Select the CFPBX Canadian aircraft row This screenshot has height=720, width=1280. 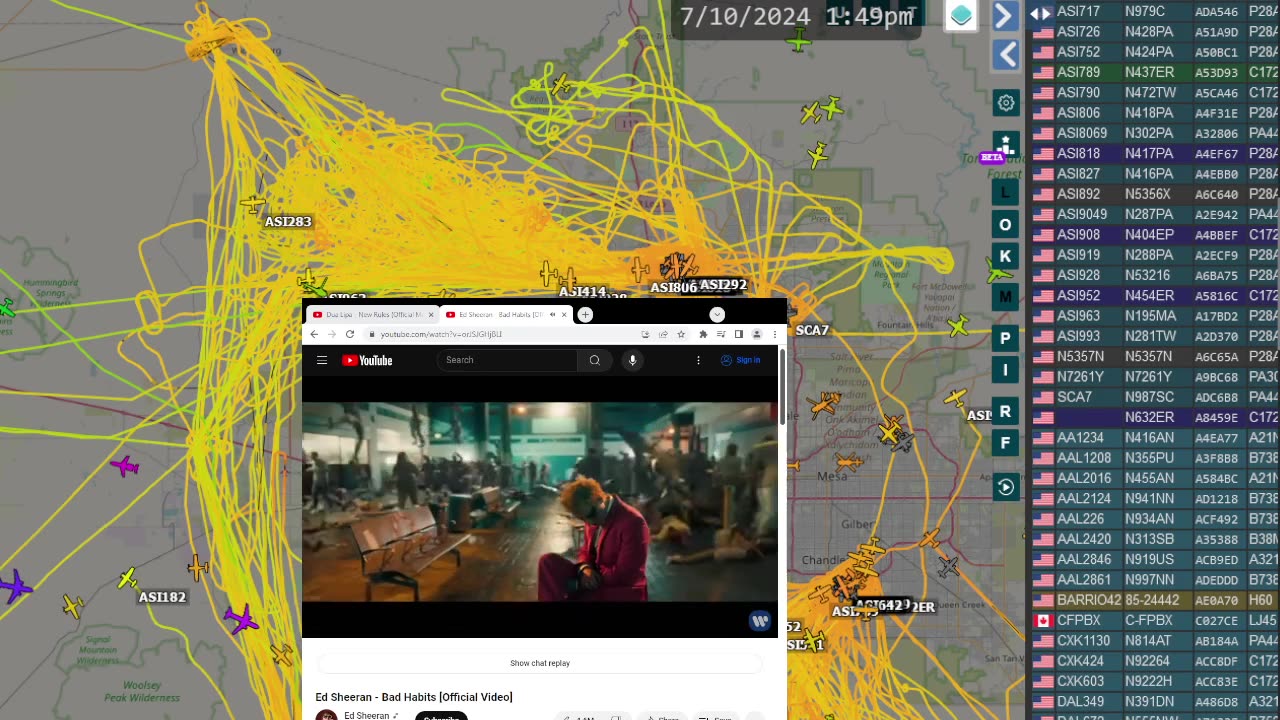1155,620
